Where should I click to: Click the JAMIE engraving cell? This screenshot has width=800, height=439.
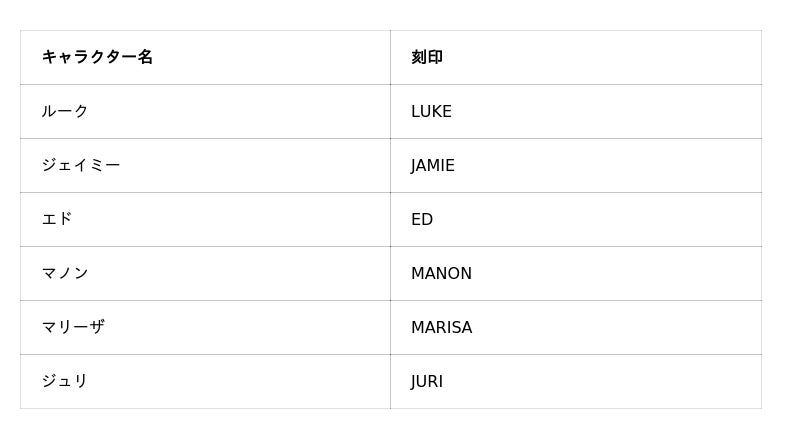pos(433,166)
